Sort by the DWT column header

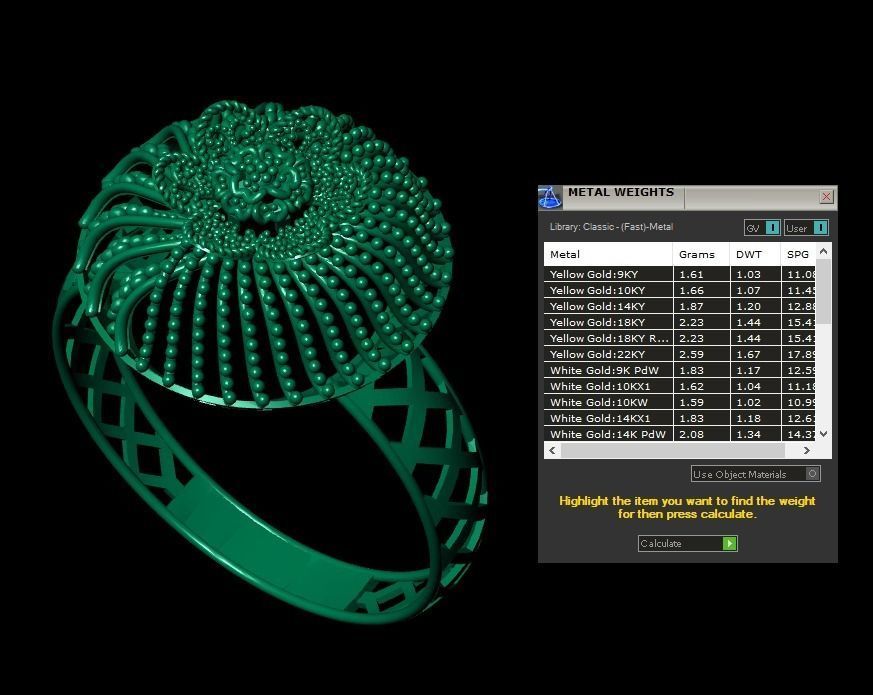pos(755,254)
